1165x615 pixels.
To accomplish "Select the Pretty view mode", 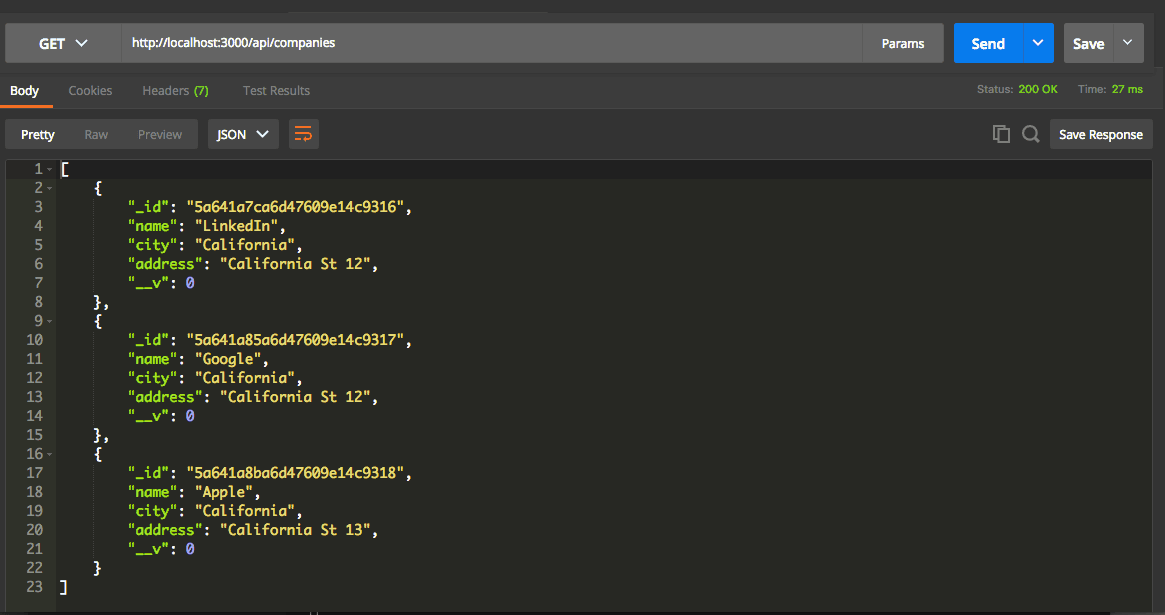I will point(38,134).
